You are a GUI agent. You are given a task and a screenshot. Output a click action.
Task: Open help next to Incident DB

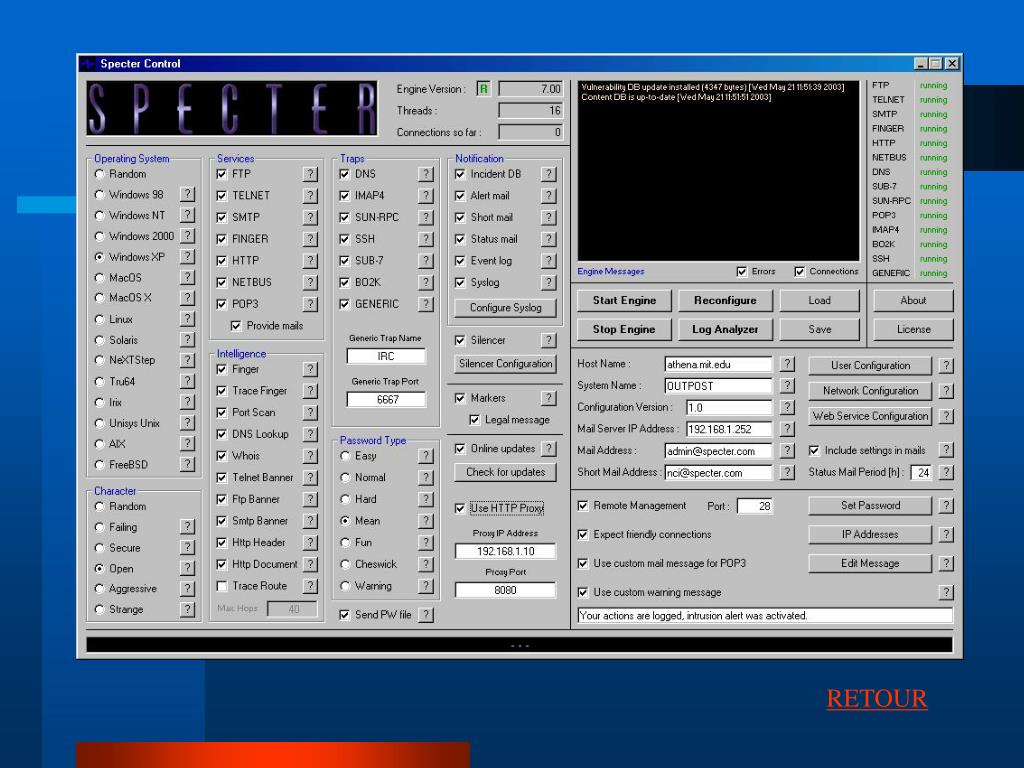click(549, 174)
